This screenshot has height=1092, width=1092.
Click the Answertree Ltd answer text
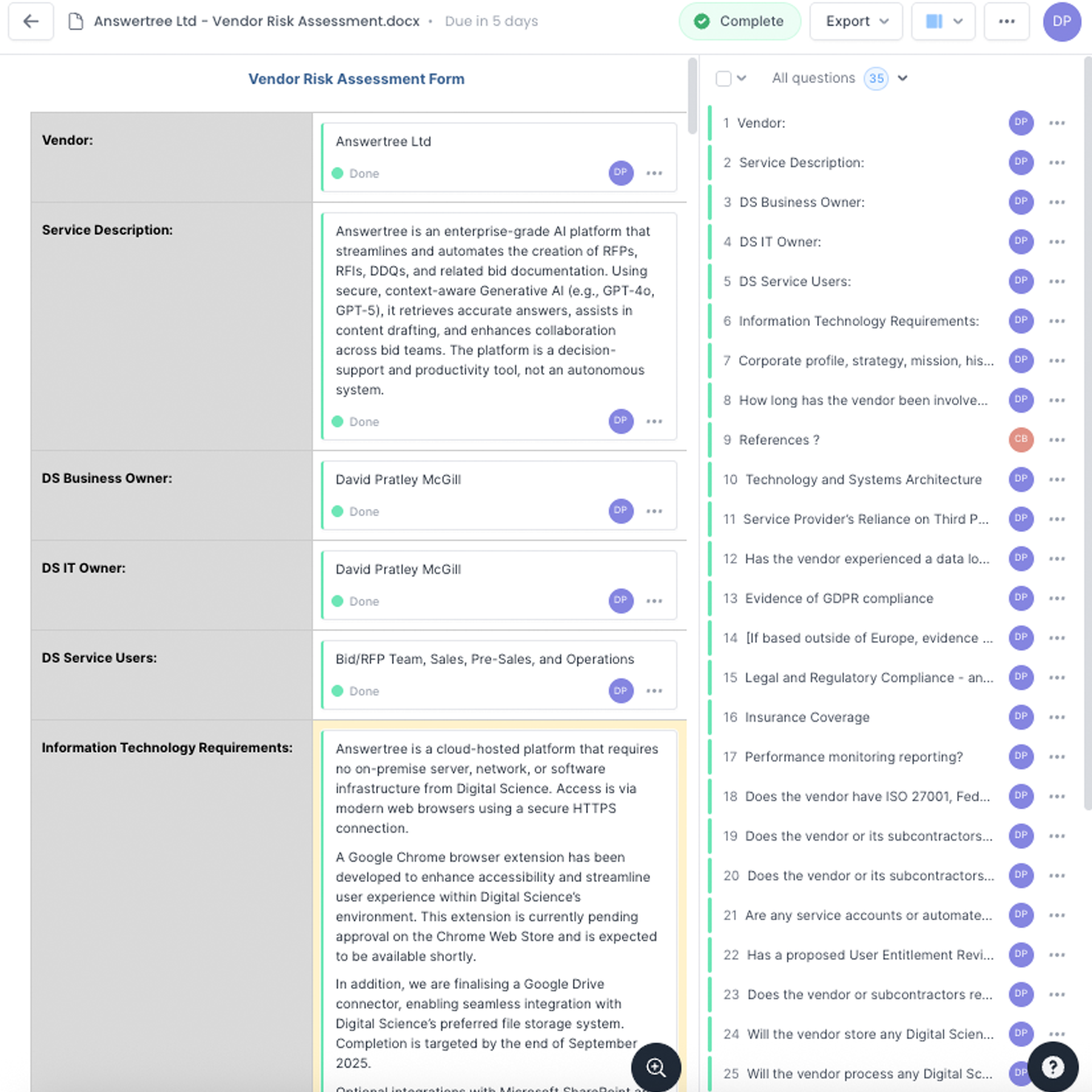(x=383, y=141)
